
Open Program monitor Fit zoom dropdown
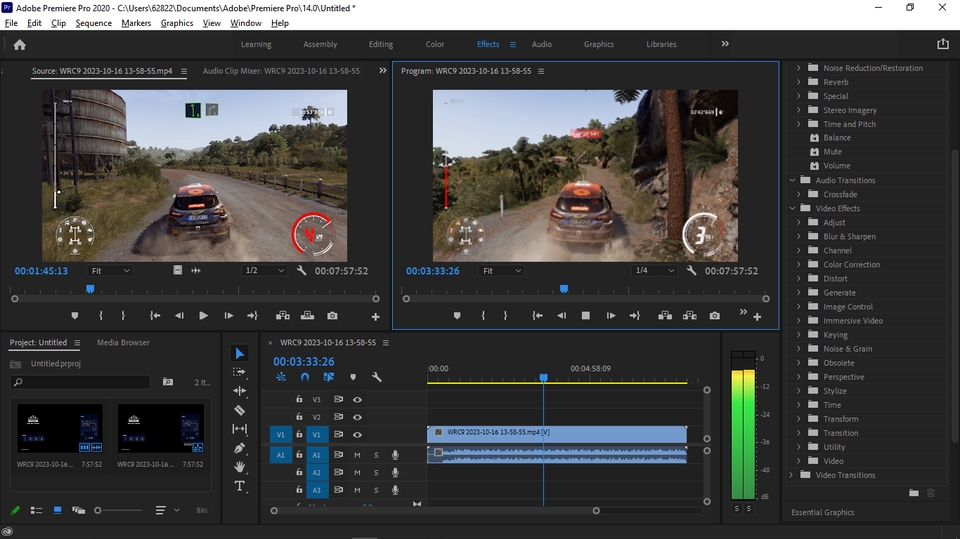click(x=501, y=271)
